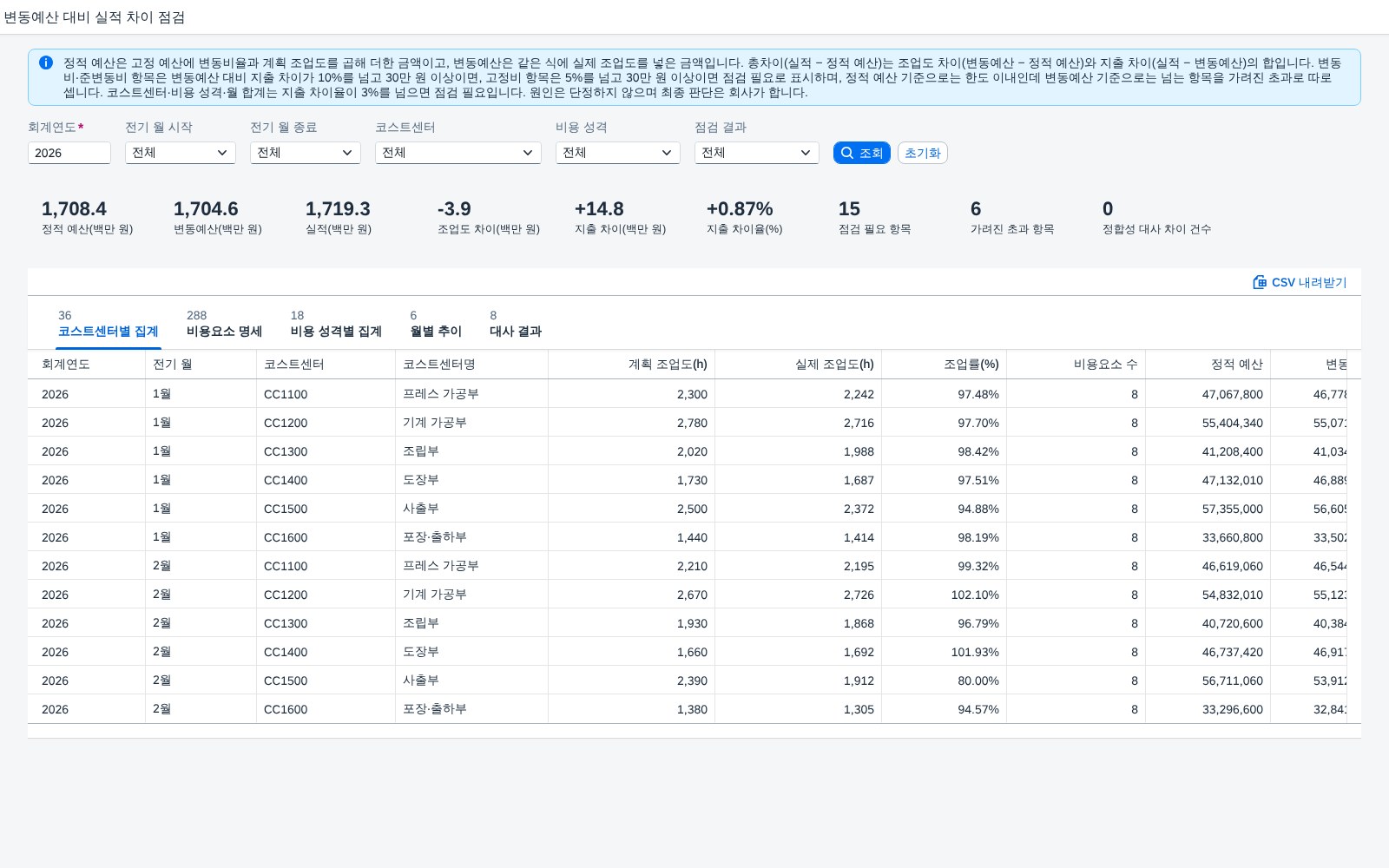
Task: Expand the 코스트센터 filter dropdown
Action: pyautogui.click(x=458, y=153)
